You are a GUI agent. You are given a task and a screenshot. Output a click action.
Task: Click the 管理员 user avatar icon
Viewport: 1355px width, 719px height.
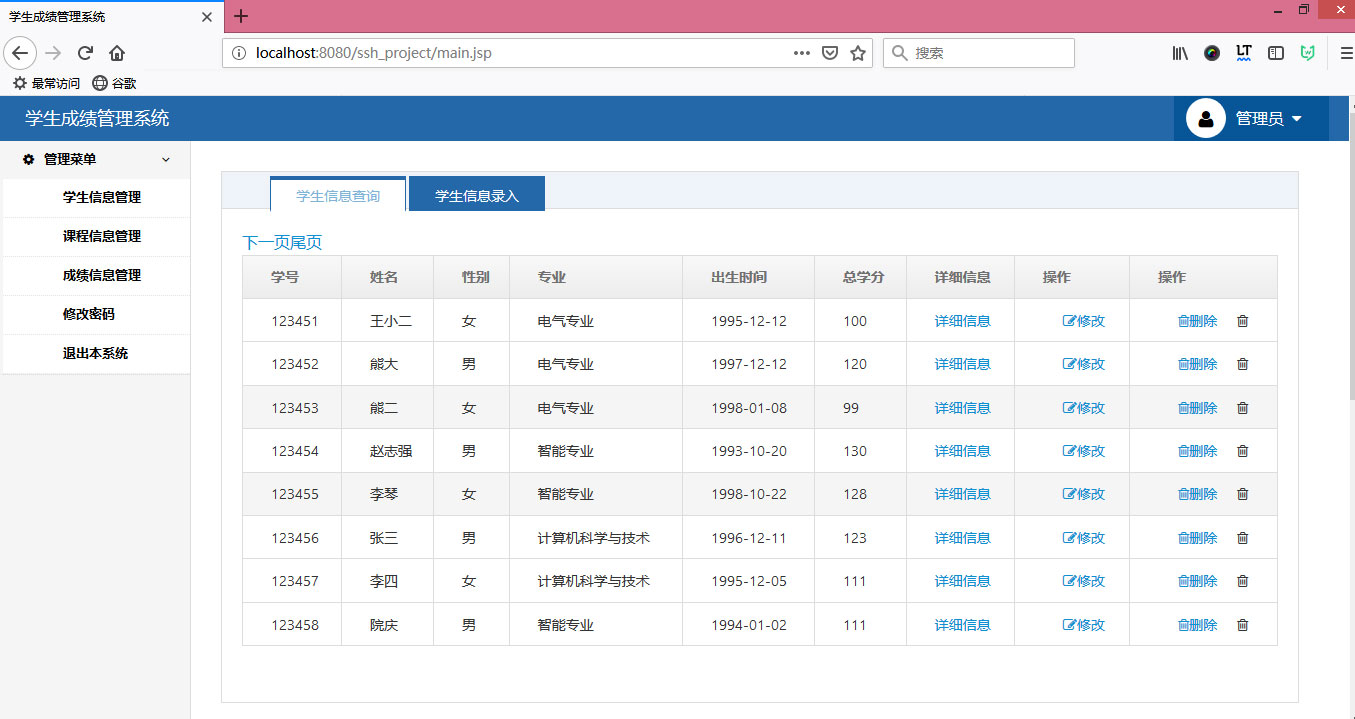[1205, 118]
